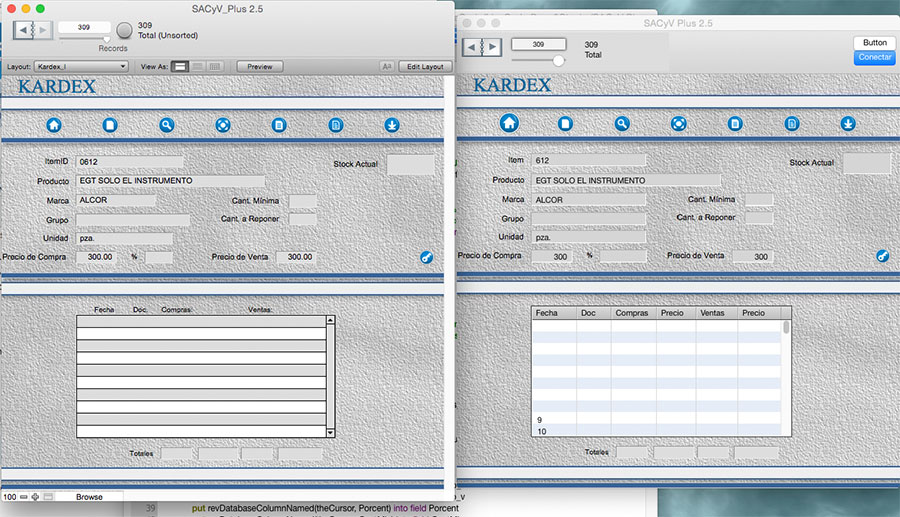Click the blue key icon in right window
The height and width of the screenshot is (517, 900).
883,256
